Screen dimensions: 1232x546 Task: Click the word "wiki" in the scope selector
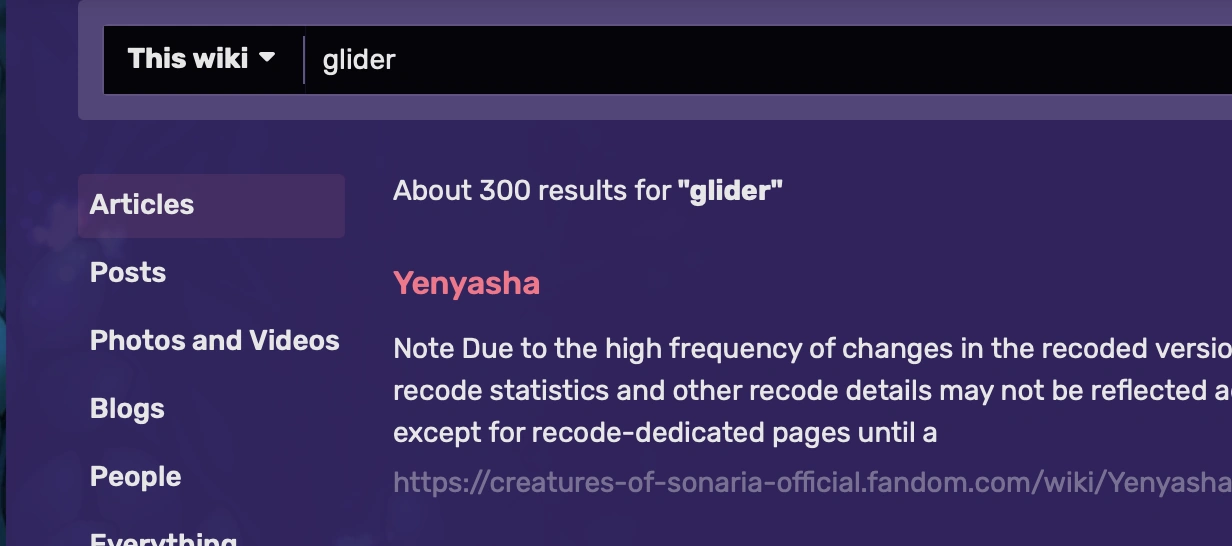pos(223,59)
